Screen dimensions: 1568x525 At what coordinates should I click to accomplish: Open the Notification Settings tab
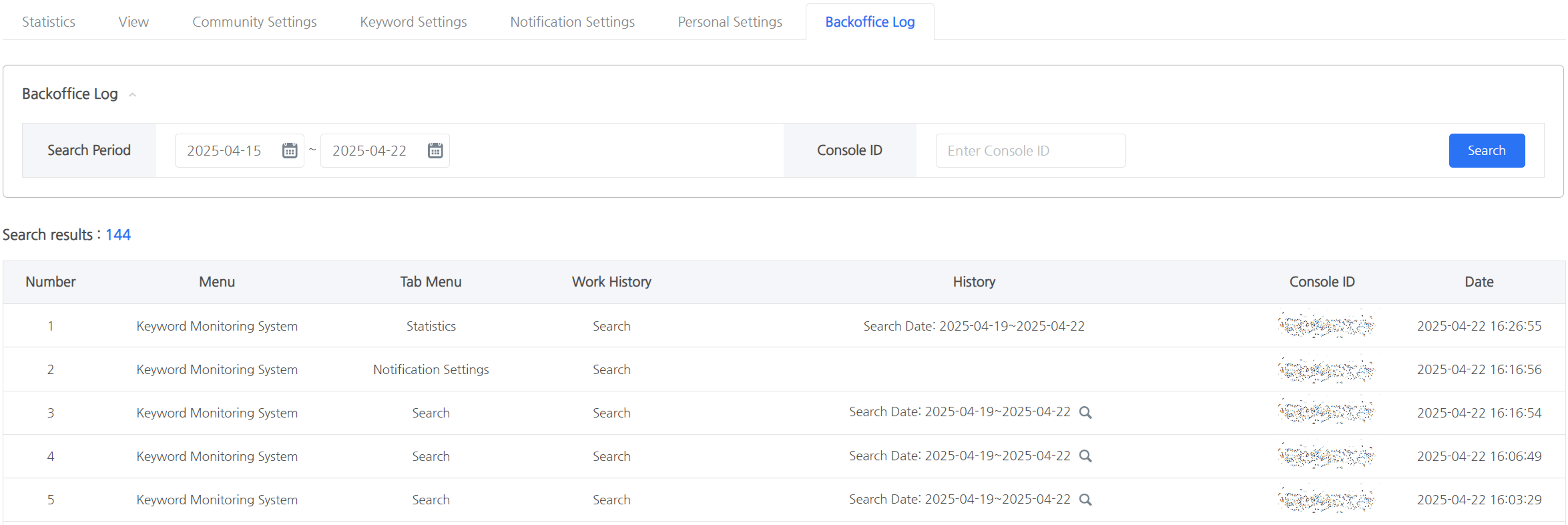click(x=572, y=22)
